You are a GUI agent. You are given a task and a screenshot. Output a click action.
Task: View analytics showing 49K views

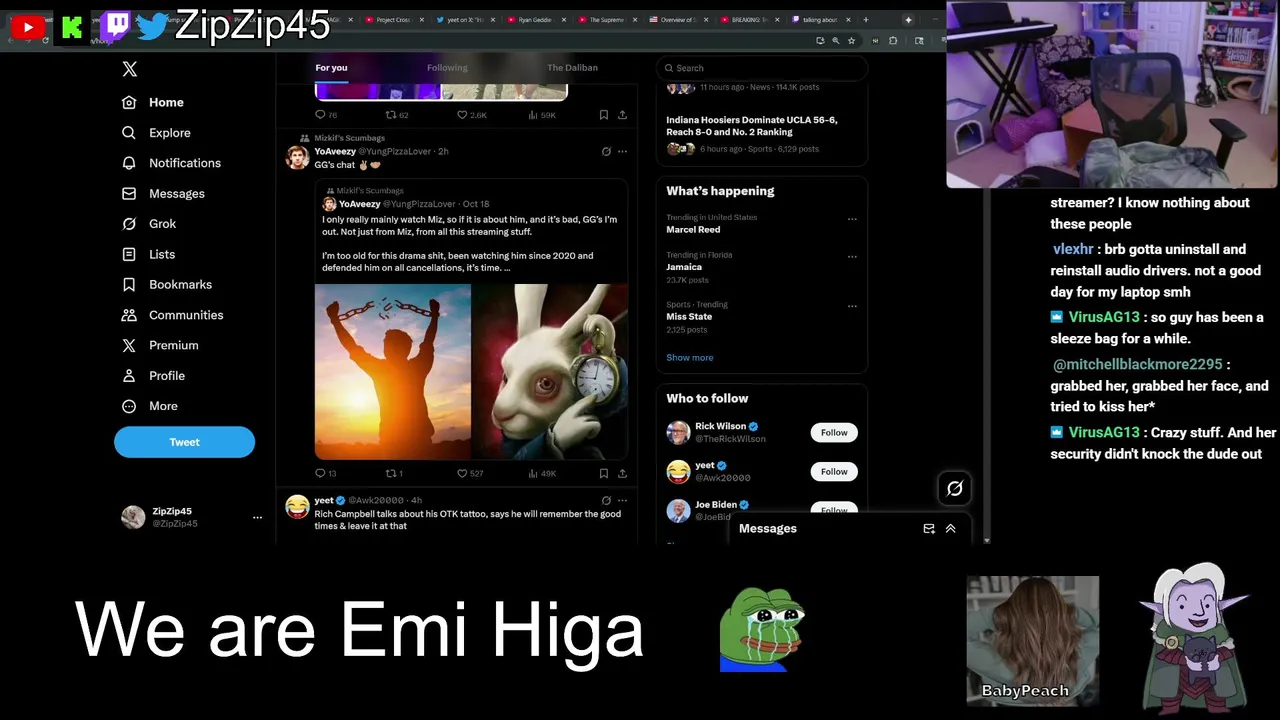541,474
